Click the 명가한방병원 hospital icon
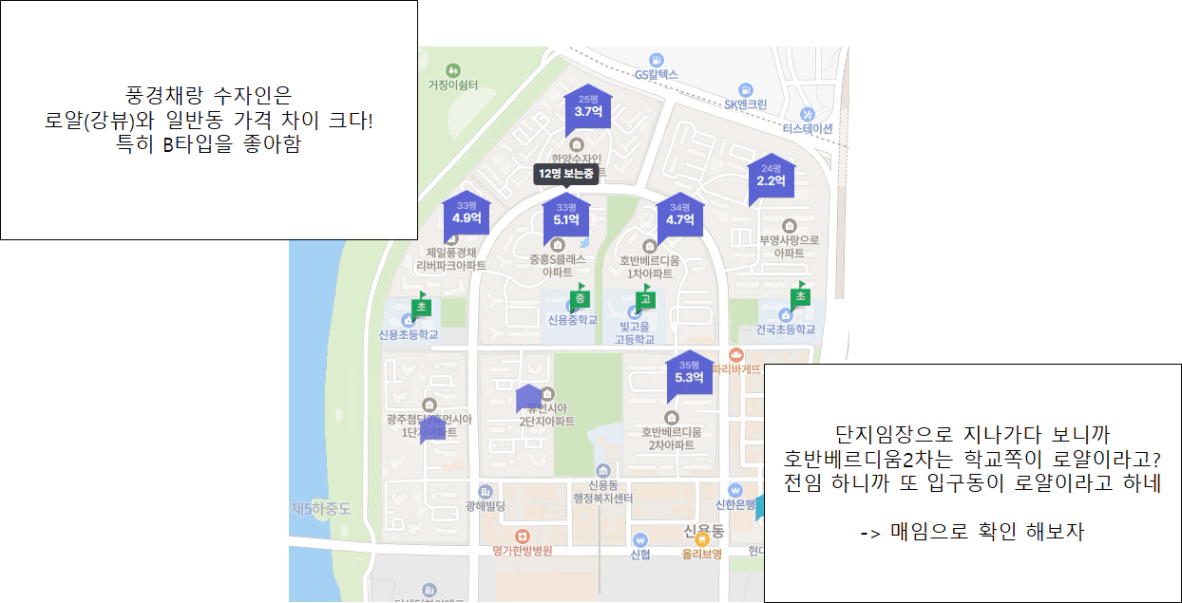 pos(522,535)
